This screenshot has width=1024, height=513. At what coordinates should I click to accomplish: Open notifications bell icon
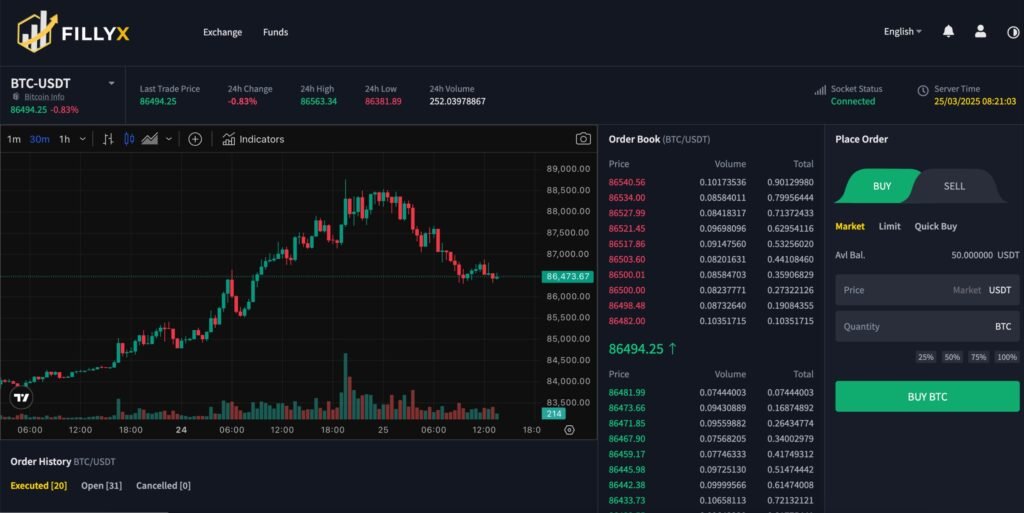[948, 32]
